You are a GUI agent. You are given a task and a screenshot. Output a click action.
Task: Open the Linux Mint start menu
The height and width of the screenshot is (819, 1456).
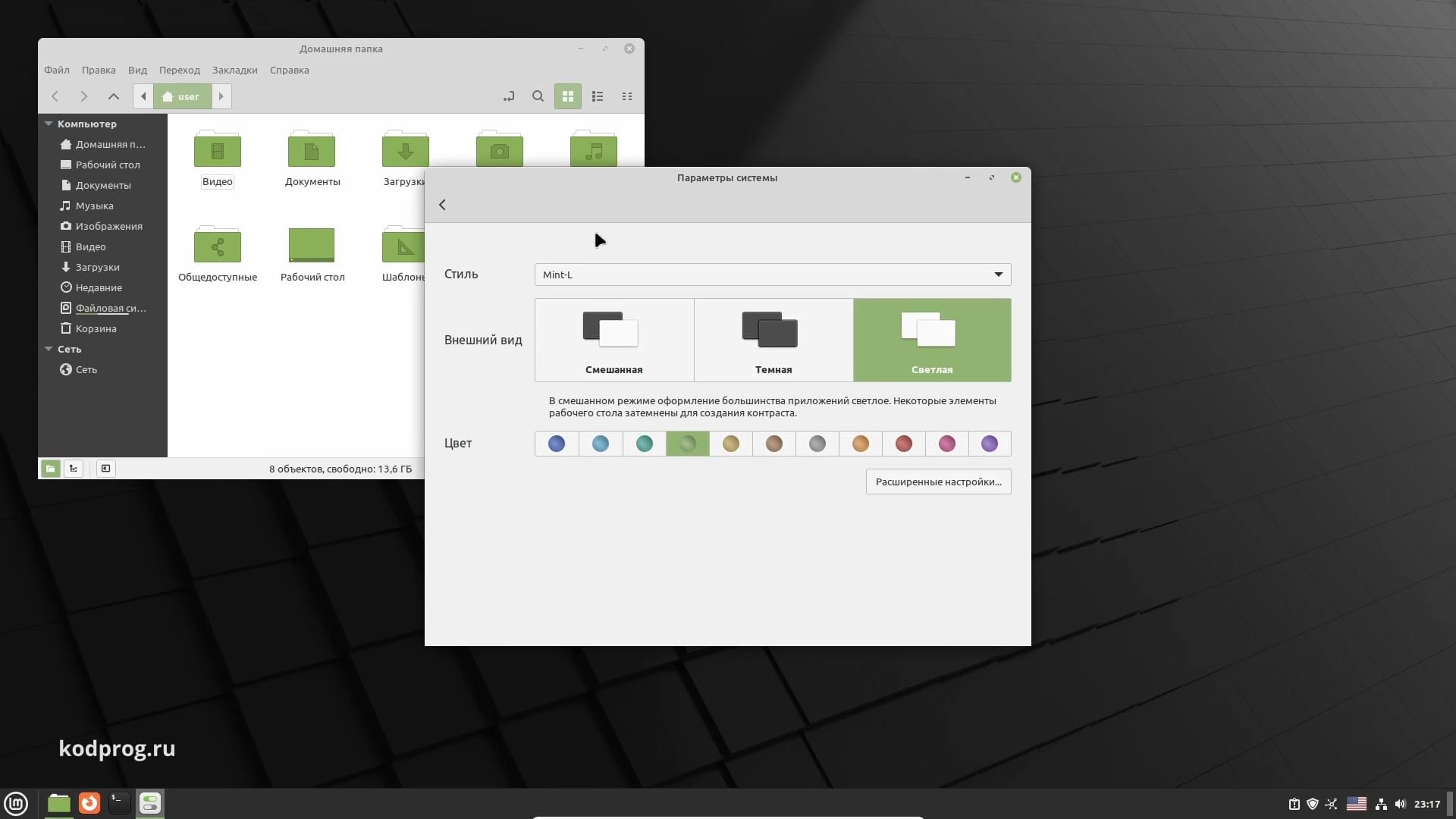pyautogui.click(x=16, y=803)
